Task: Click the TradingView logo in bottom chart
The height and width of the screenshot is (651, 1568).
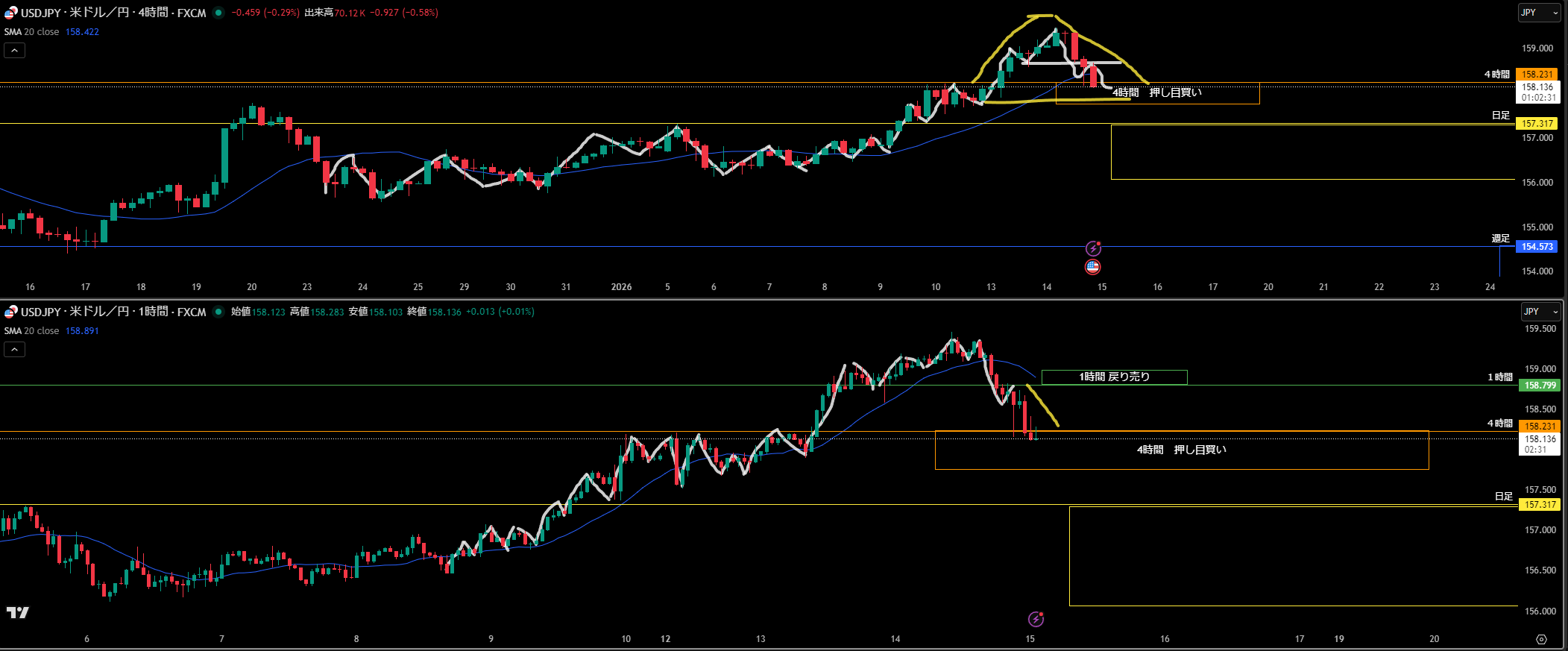Action: pos(17,612)
